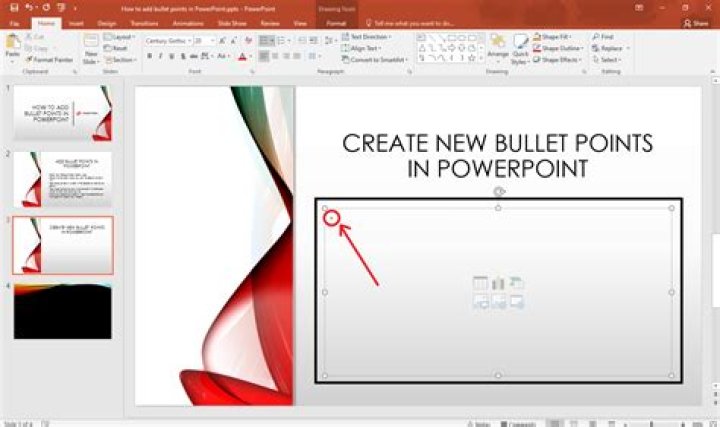Click the Select command in Editing group

tap(607, 60)
